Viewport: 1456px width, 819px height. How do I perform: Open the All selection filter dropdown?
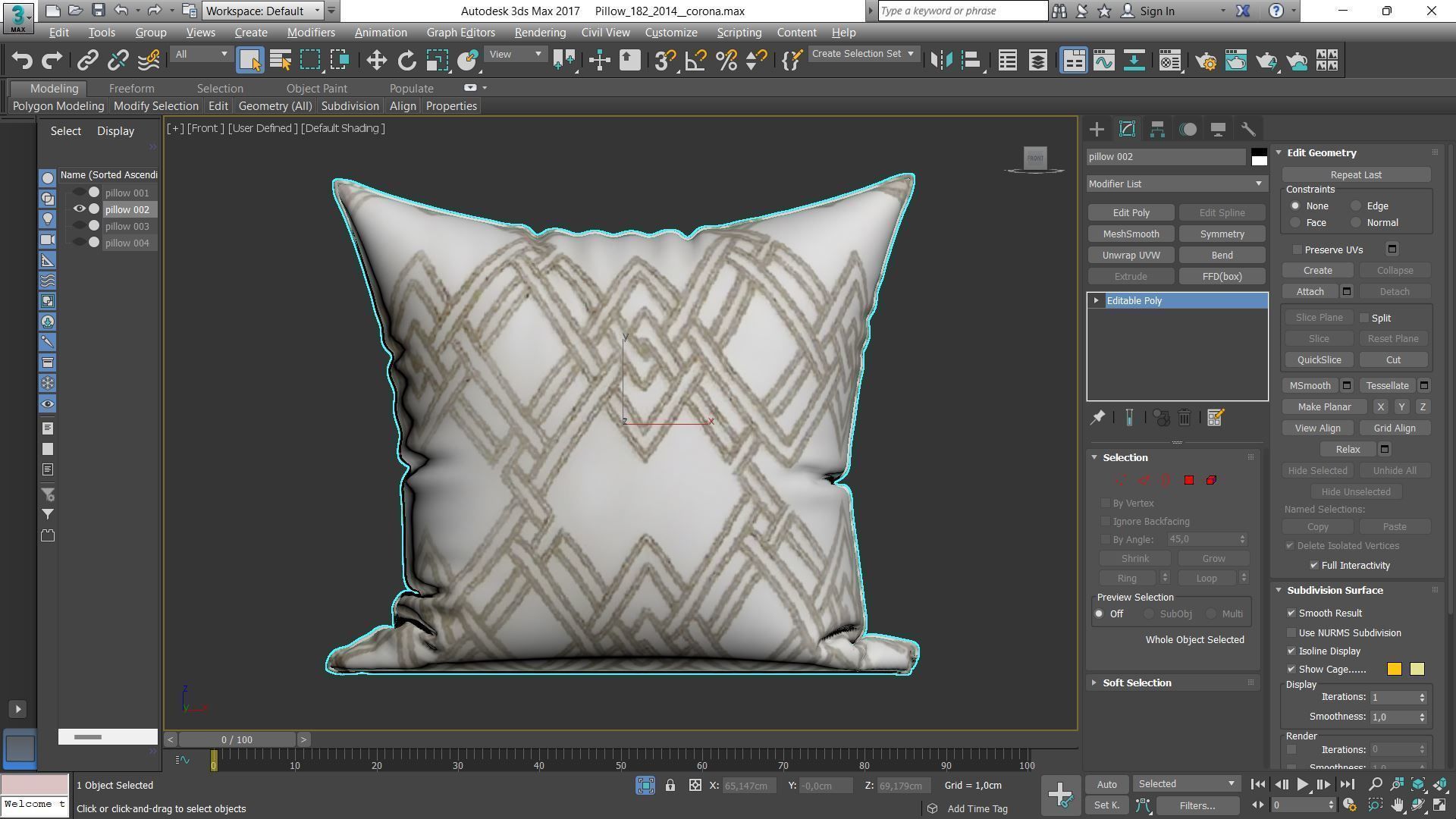point(201,54)
